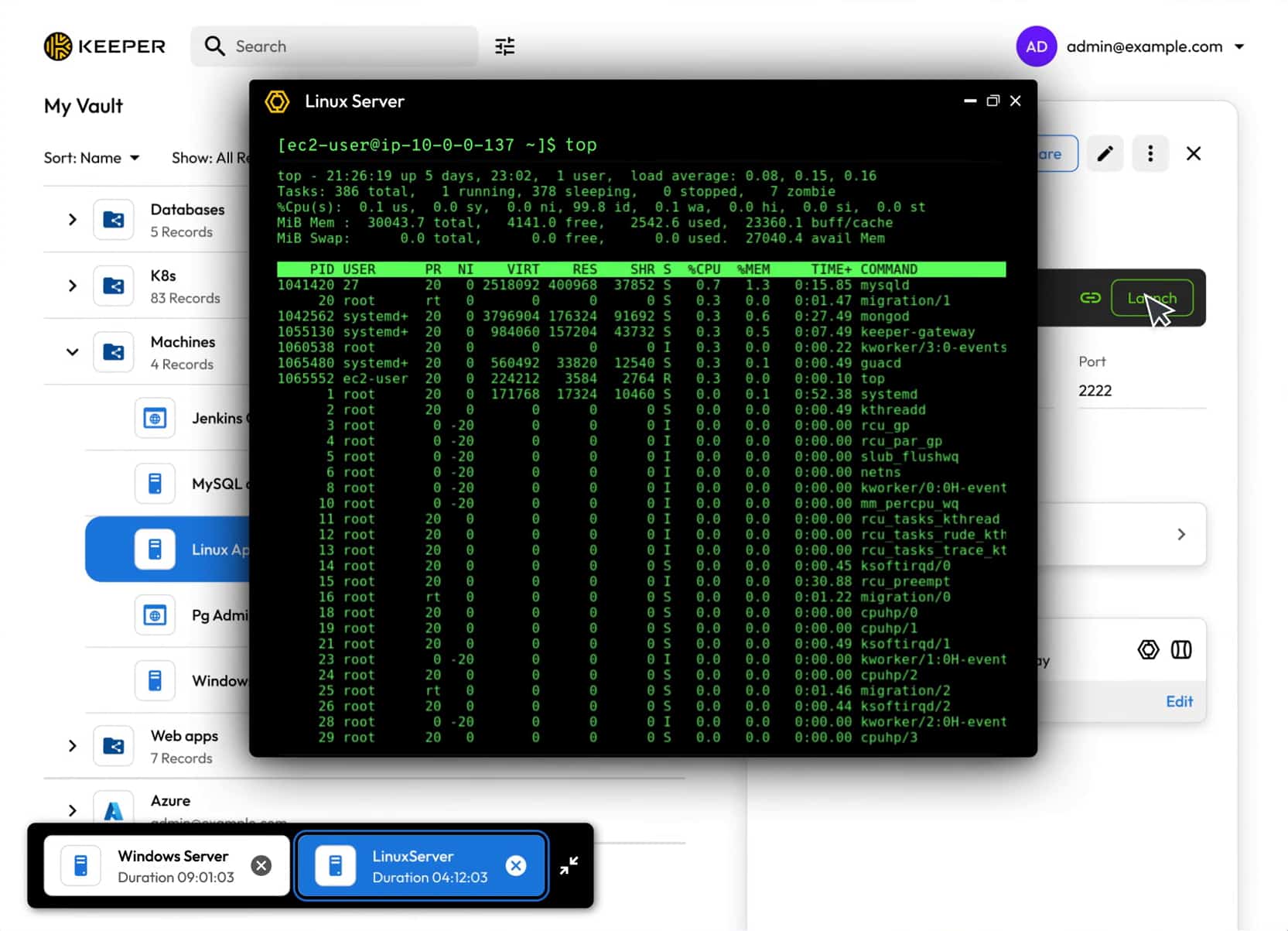This screenshot has height=931, width=1288.
Task: Collapse the session dock with shrink arrows icon
Action: tap(569, 865)
